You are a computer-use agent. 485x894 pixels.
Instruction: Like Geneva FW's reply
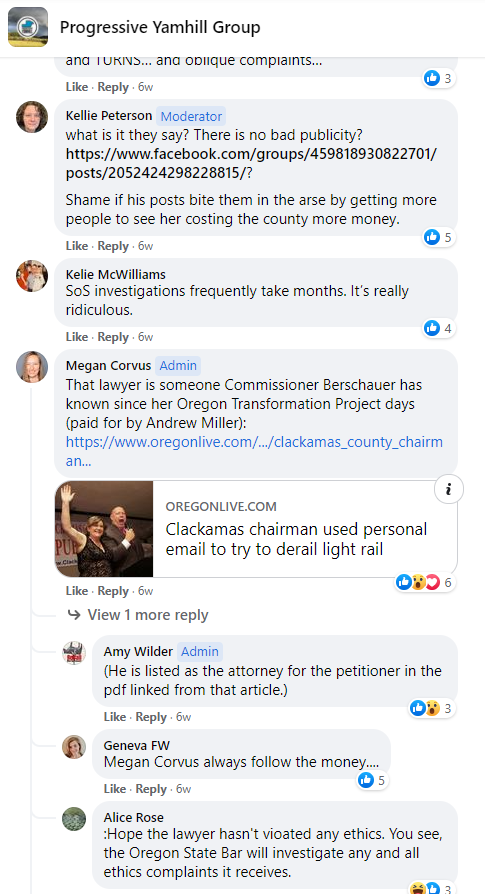point(115,789)
